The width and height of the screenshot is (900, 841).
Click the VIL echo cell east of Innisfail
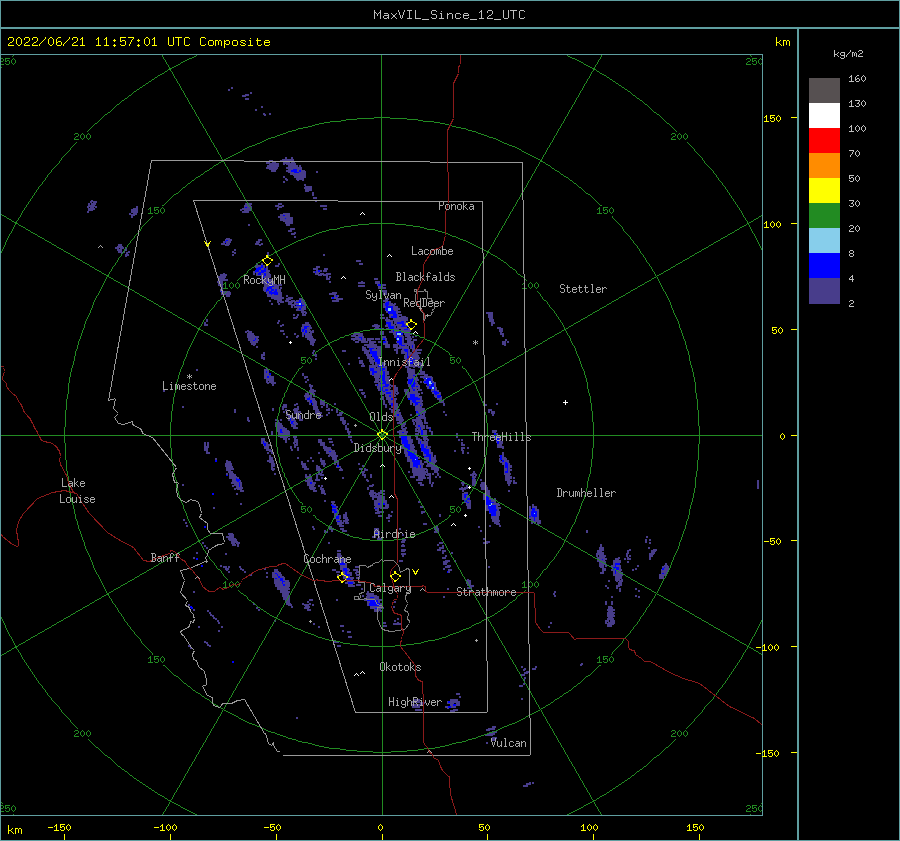[x=432, y=387]
